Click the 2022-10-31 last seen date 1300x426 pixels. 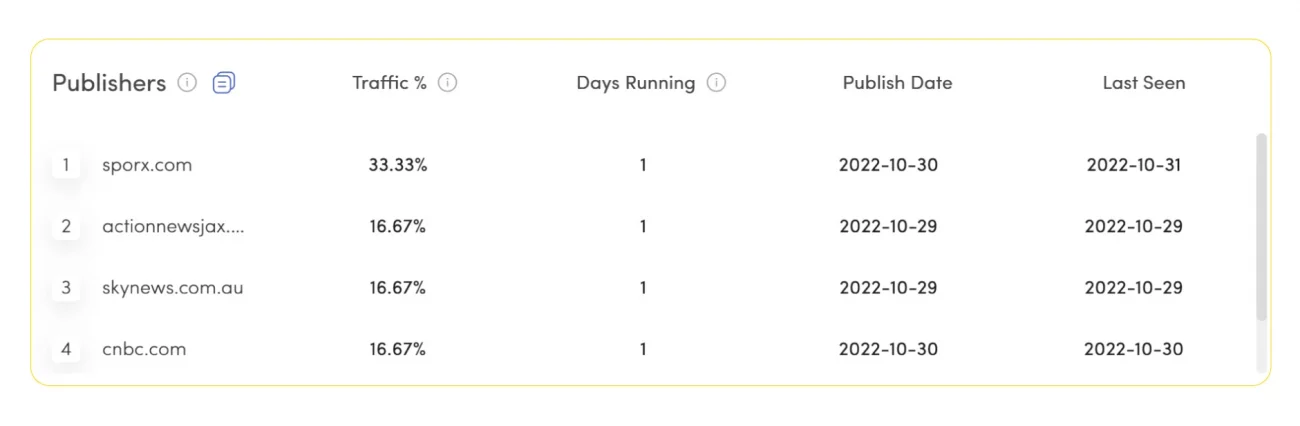point(1134,165)
